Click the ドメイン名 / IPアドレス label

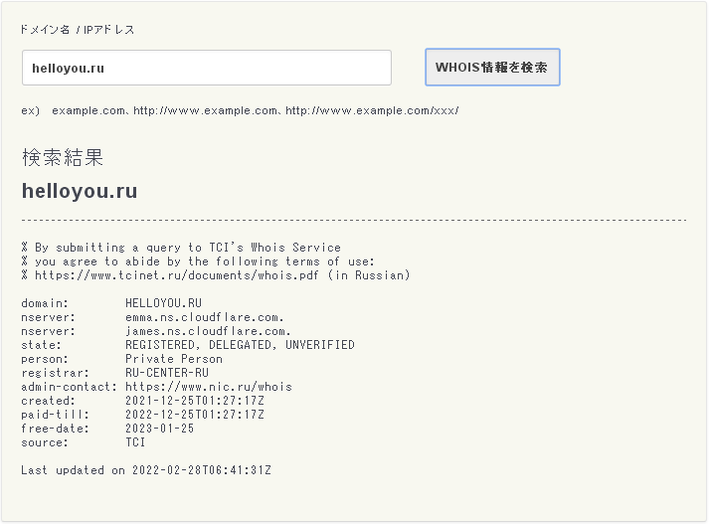tap(78, 30)
